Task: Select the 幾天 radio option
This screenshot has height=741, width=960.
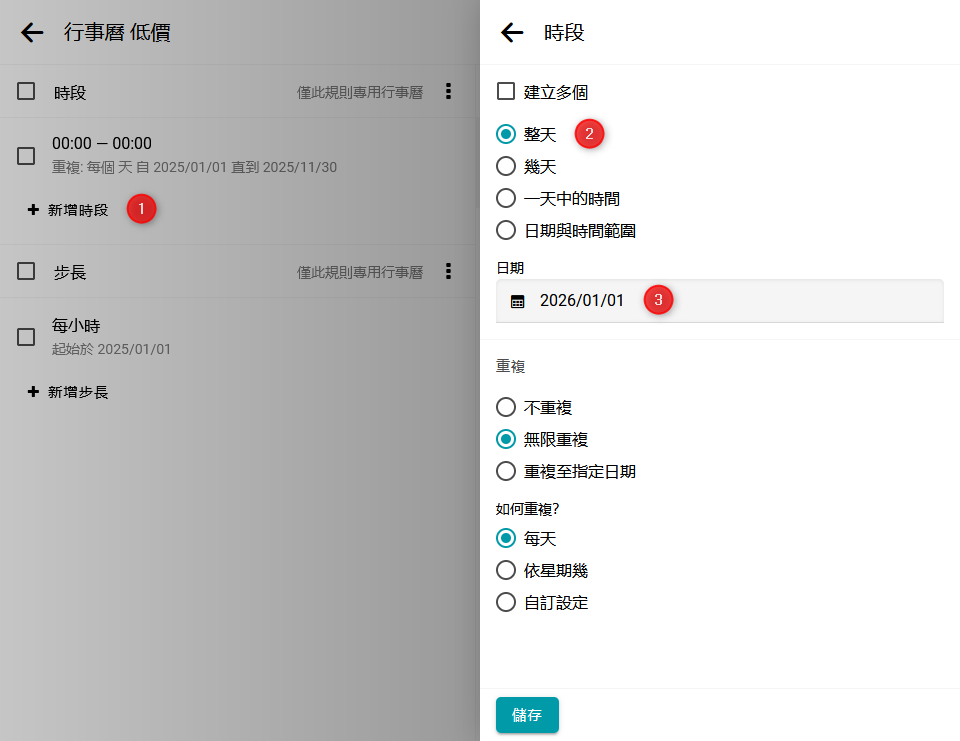Action: (x=506, y=166)
